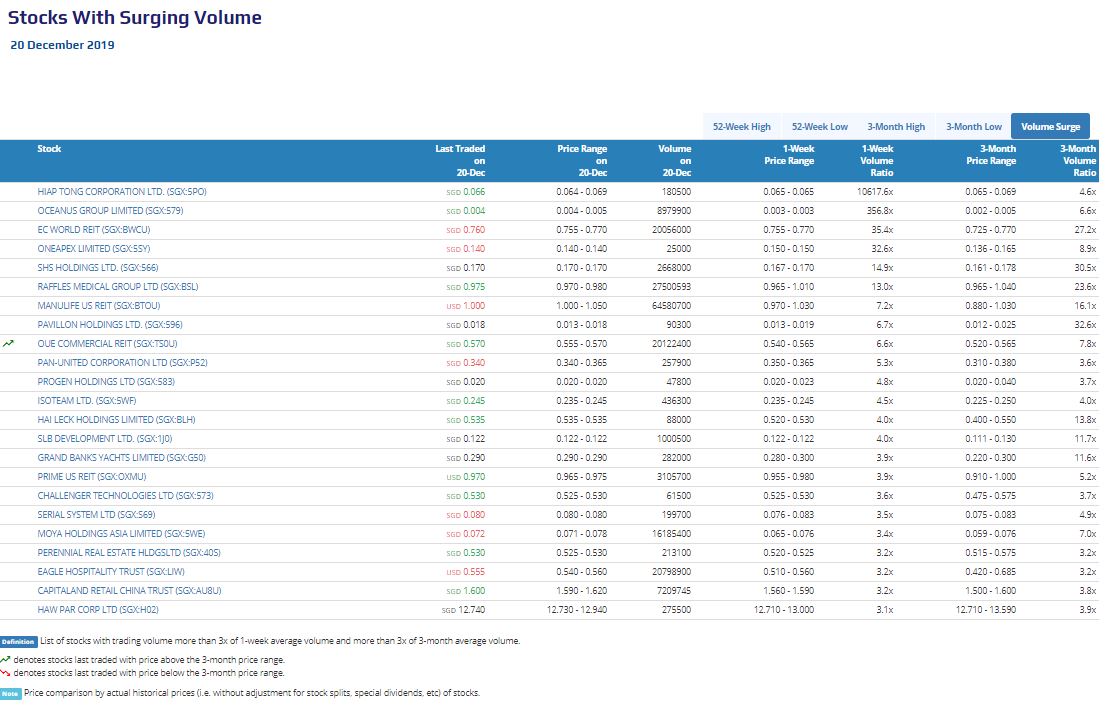Image resolution: width=1109 pixels, height=714 pixels.
Task: Open HAW PAR CORP LTD link
Action: (x=98, y=610)
